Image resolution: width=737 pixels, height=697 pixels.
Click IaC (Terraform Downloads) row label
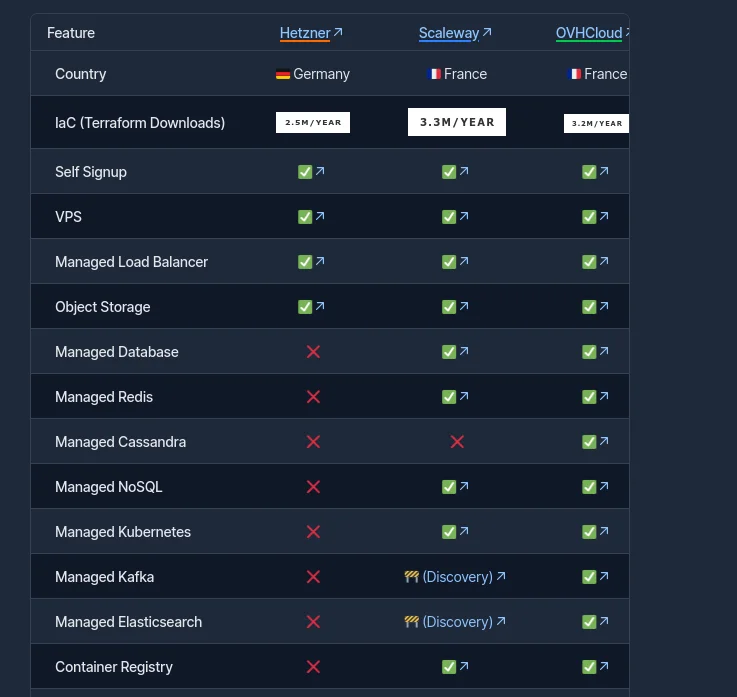click(140, 123)
